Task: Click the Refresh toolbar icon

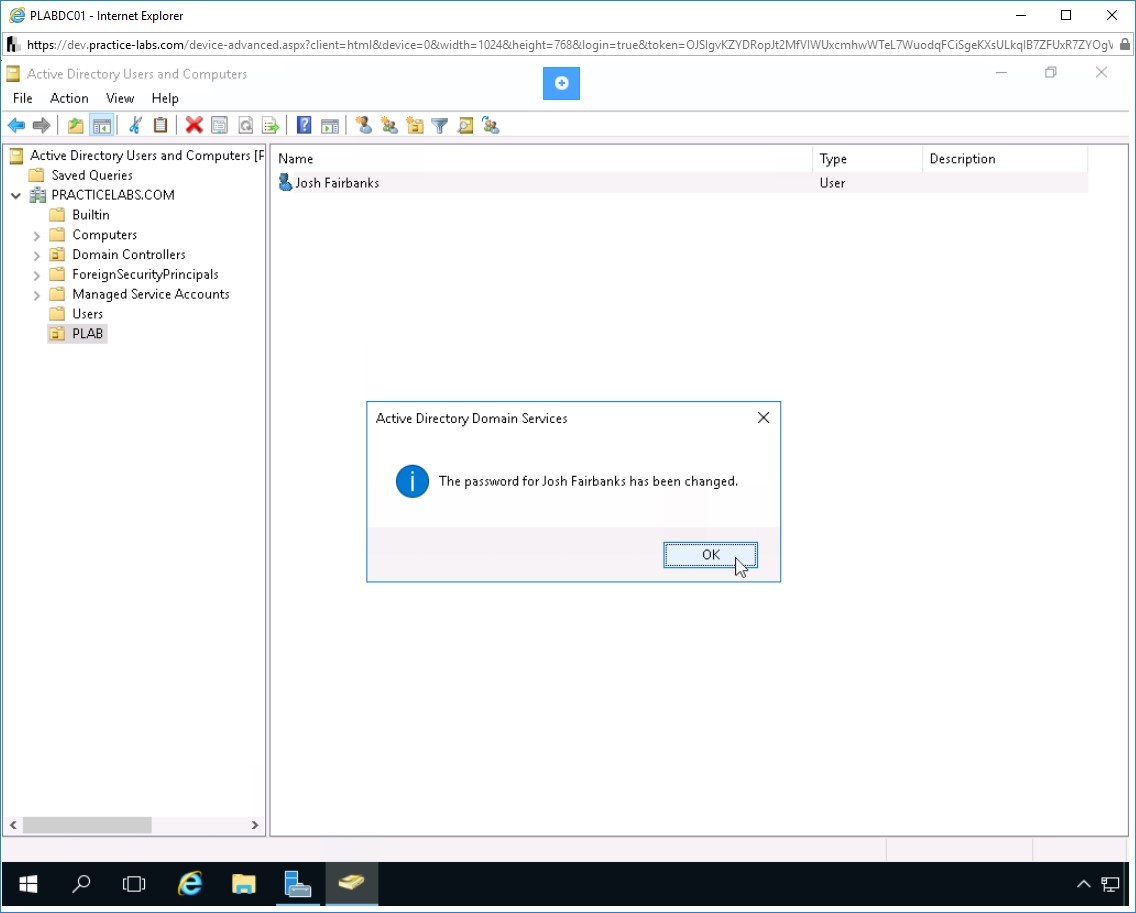Action: click(246, 125)
